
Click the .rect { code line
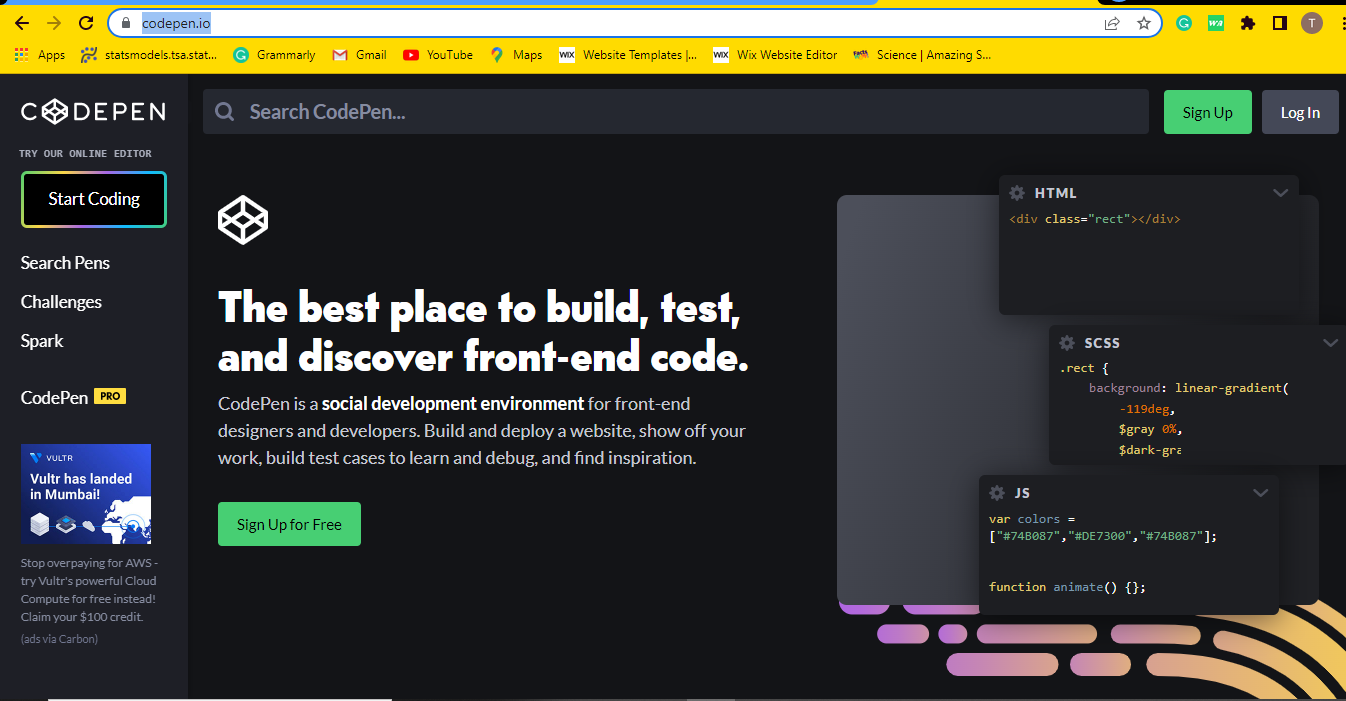(x=1084, y=369)
